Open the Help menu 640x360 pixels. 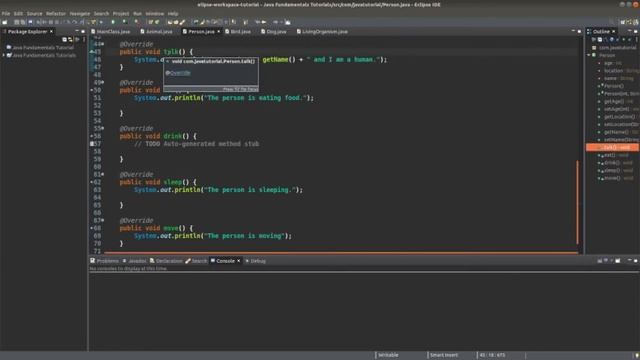pyautogui.click(x=173, y=13)
